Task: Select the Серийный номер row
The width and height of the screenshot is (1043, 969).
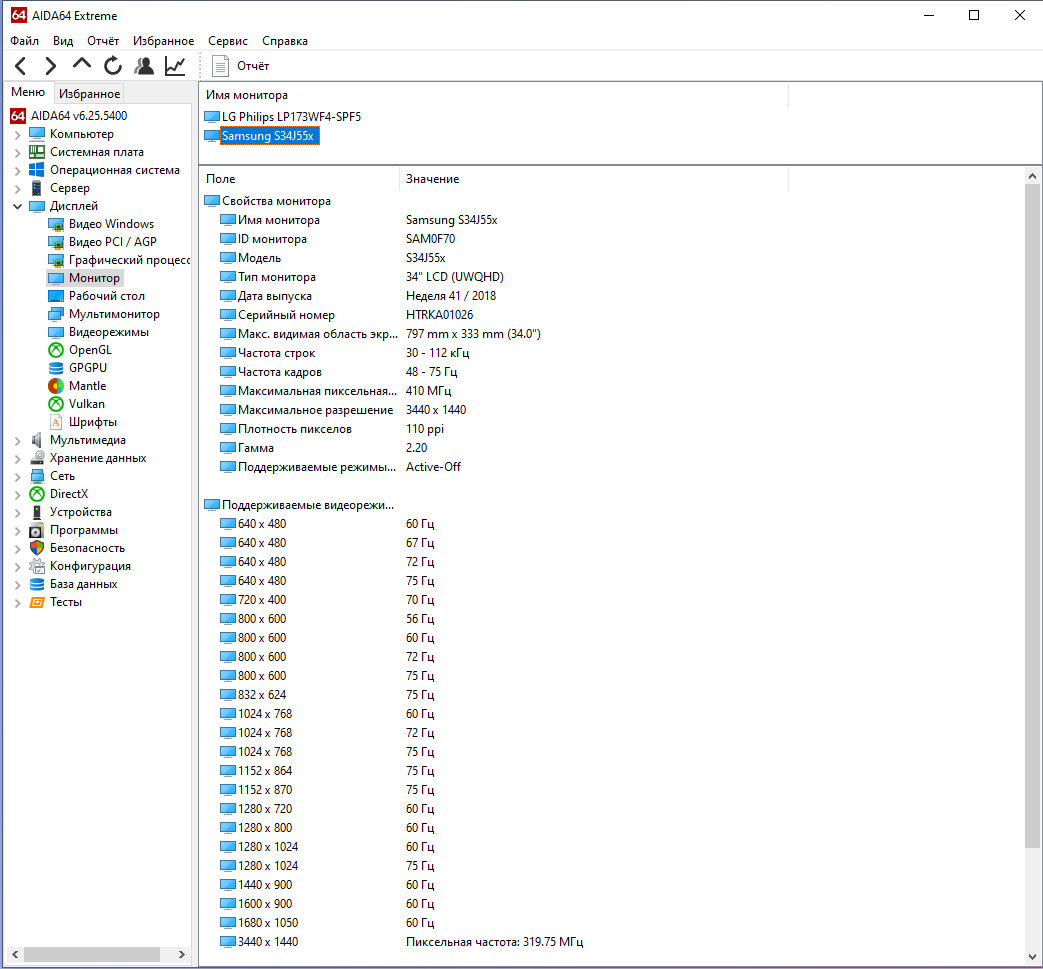Action: click(x=347, y=315)
